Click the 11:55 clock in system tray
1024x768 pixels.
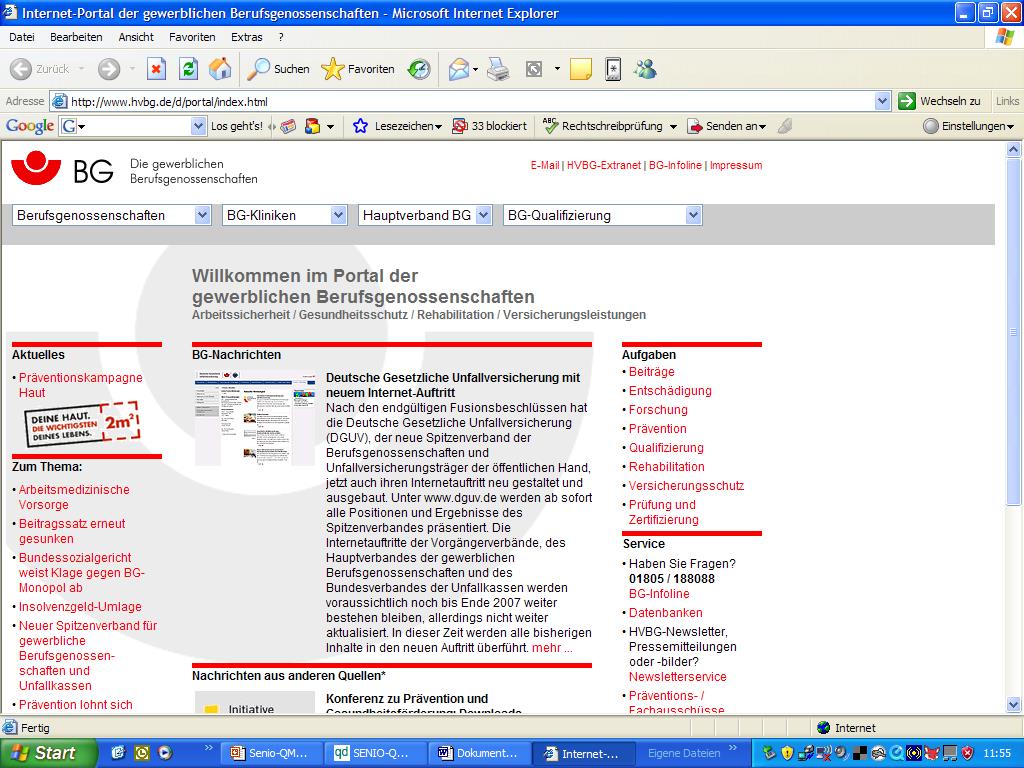tap(997, 753)
